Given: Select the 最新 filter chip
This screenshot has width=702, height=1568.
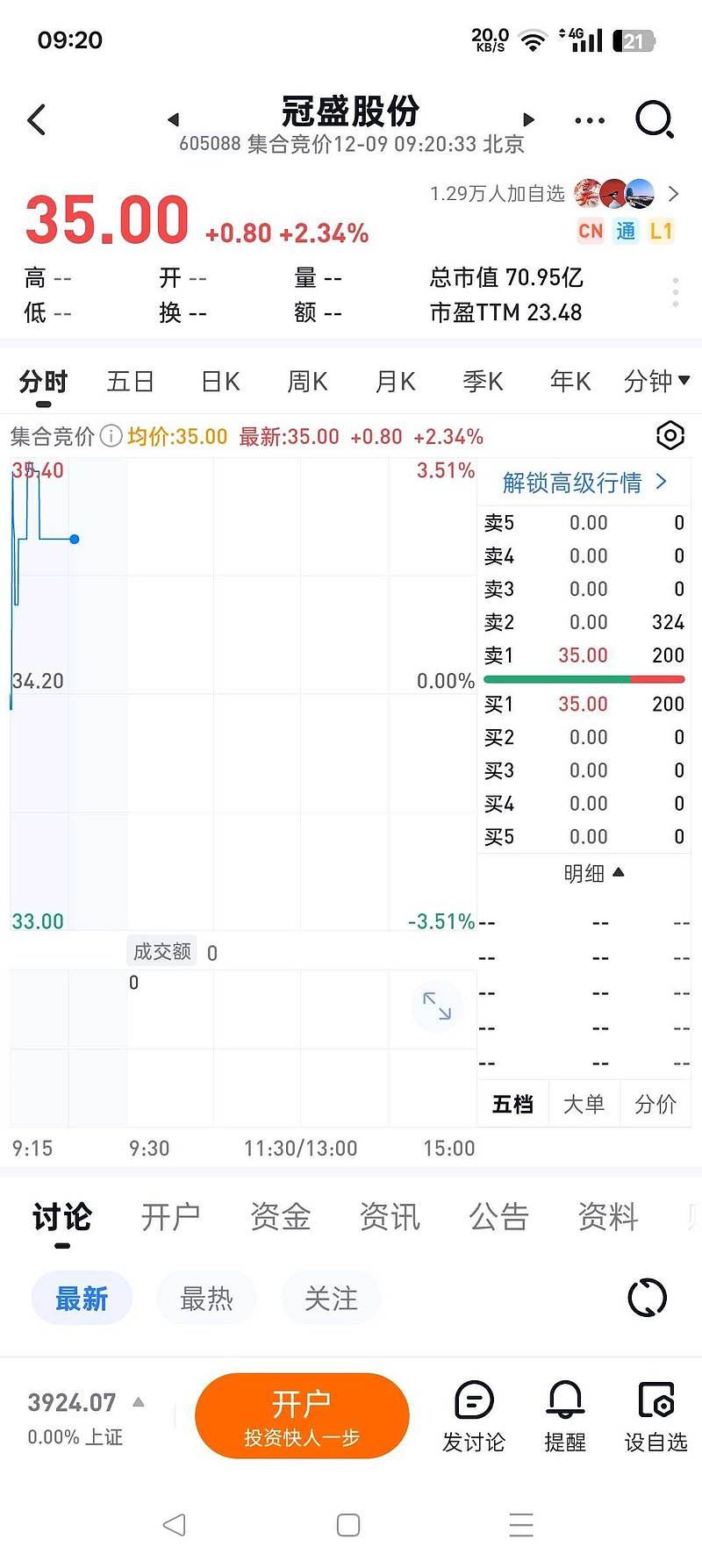Looking at the screenshot, I should pyautogui.click(x=82, y=1298).
